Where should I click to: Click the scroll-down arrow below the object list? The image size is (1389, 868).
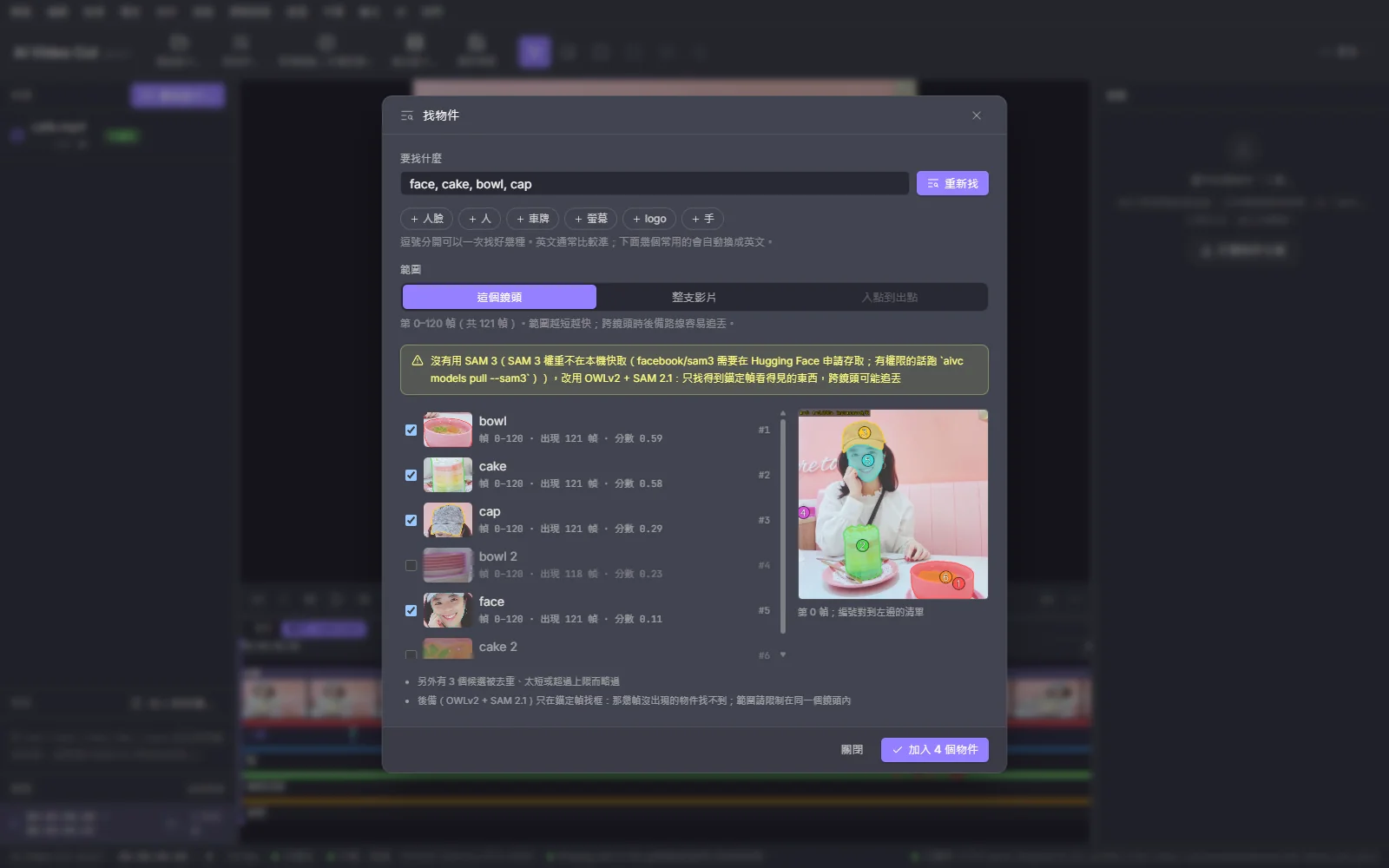pyautogui.click(x=783, y=654)
